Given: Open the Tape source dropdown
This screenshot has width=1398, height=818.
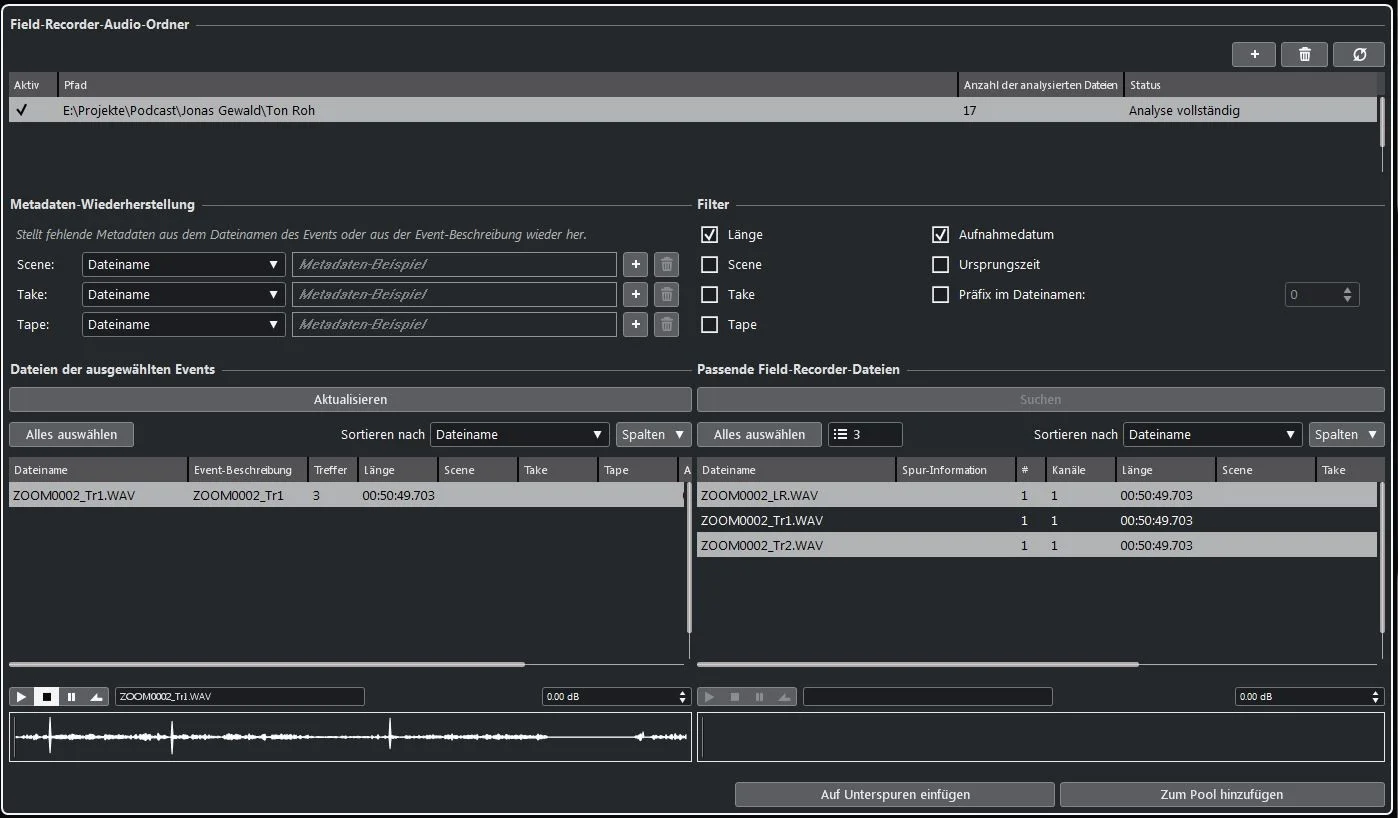Looking at the screenshot, I should point(183,324).
